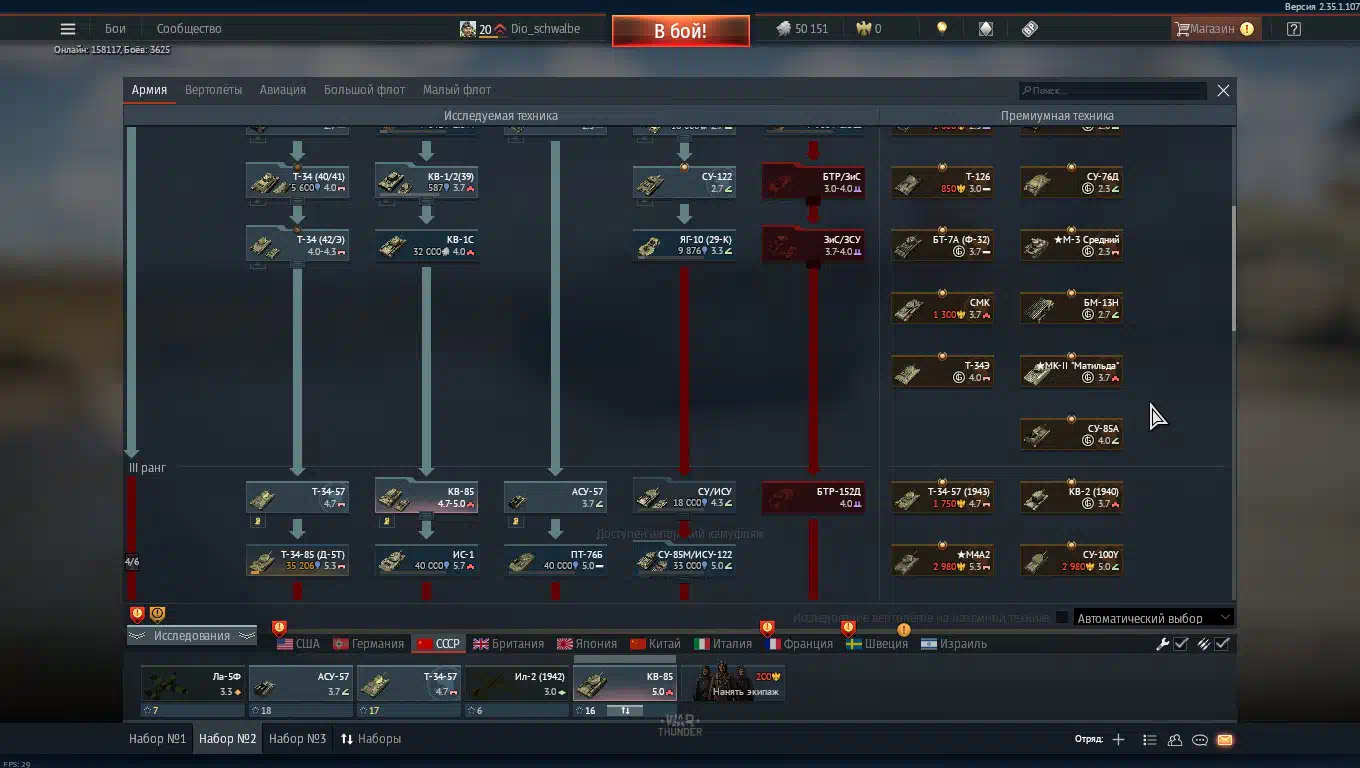This screenshot has width=1360, height=768.
Task: Select the ★МК-II "Матильда" card
Action: pos(1071,371)
